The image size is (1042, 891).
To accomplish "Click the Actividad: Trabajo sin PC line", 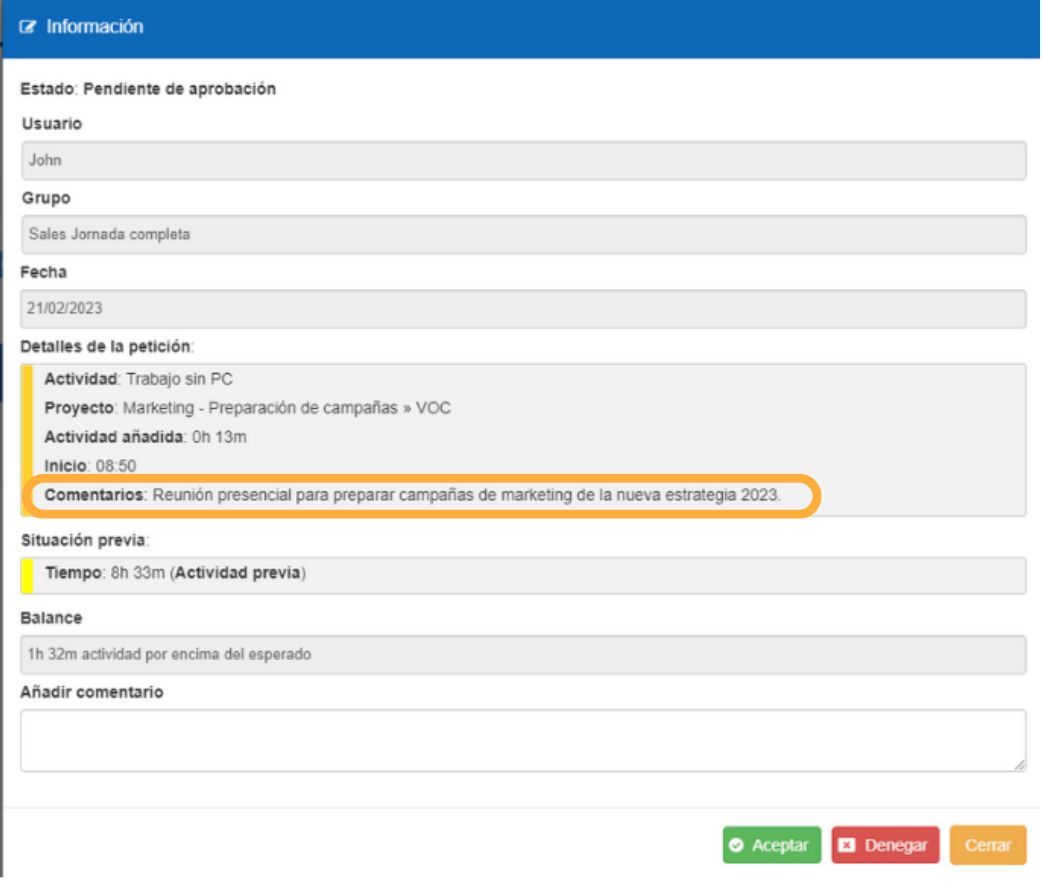I will click(x=138, y=380).
